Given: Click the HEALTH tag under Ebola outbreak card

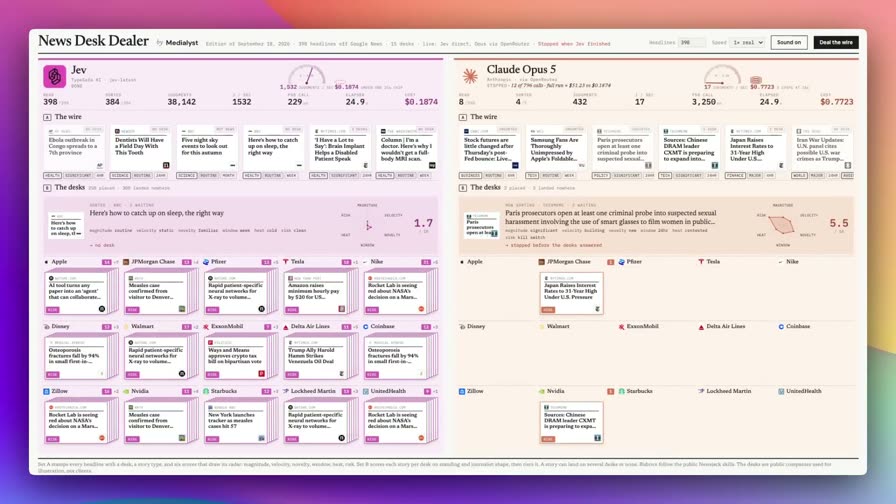Looking at the screenshot, I should (53, 175).
